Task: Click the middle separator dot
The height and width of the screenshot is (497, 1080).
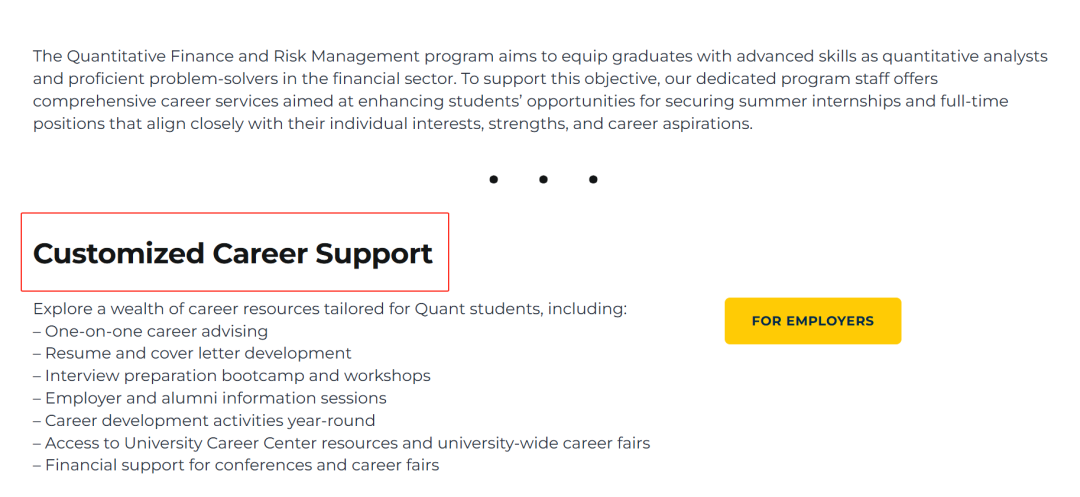Action: click(x=543, y=180)
